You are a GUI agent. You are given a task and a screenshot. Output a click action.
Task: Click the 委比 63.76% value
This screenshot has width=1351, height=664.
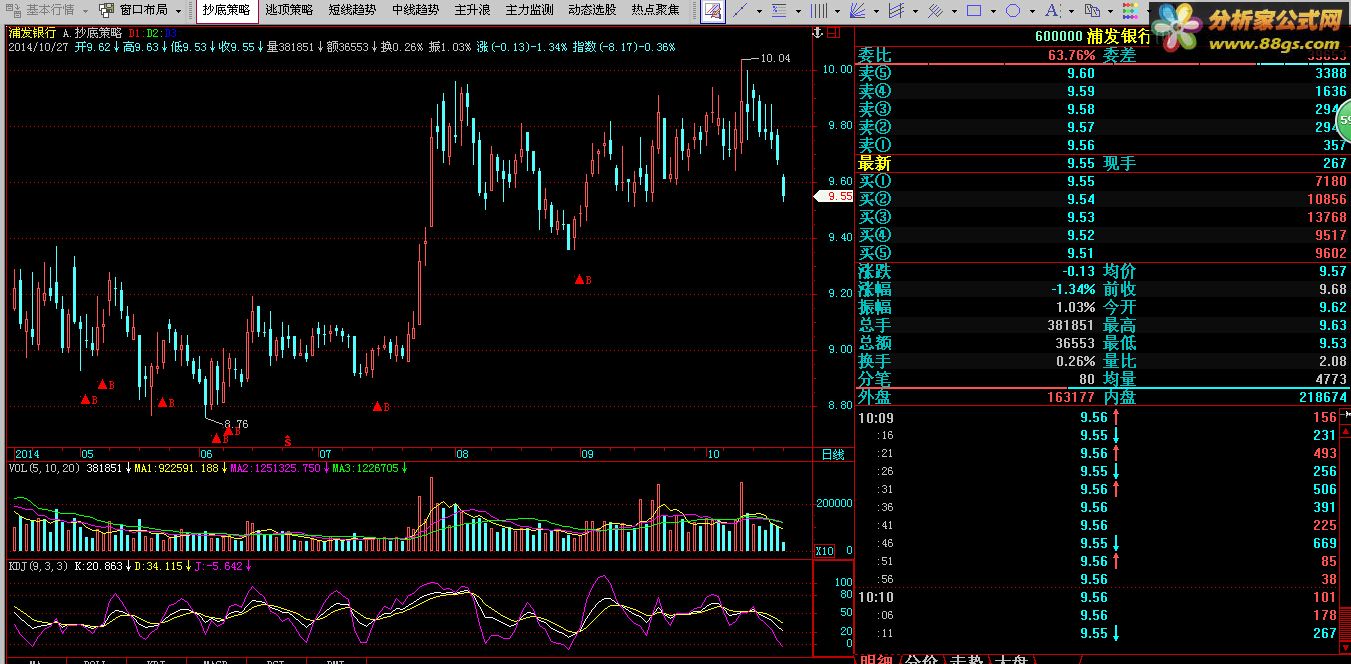point(1071,55)
